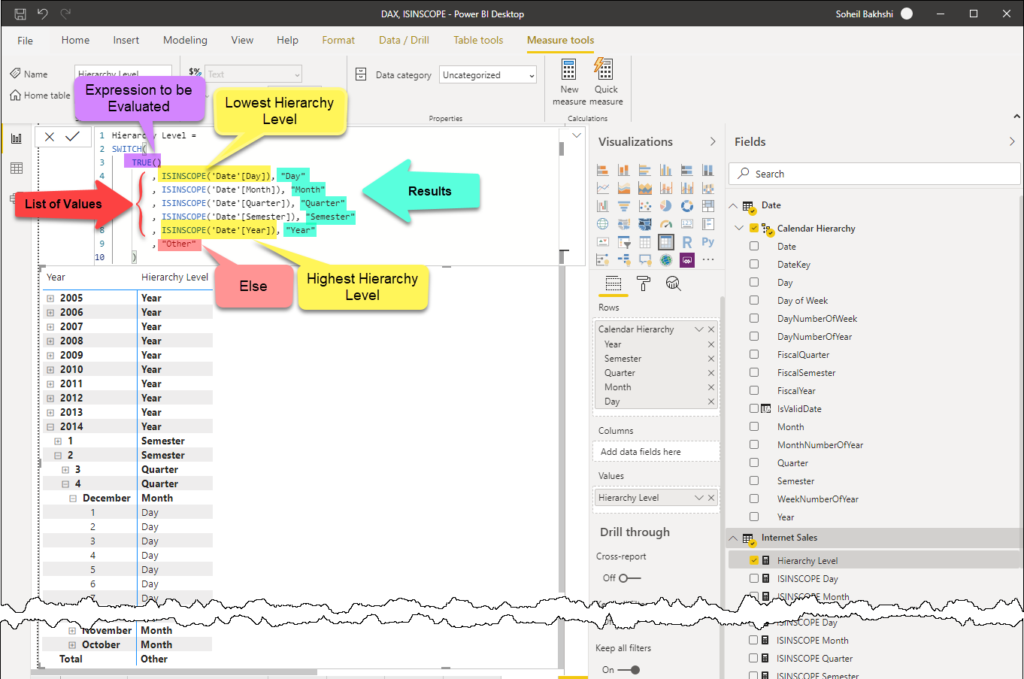
Task: Commit the formula with the checkmark
Action: [72, 136]
